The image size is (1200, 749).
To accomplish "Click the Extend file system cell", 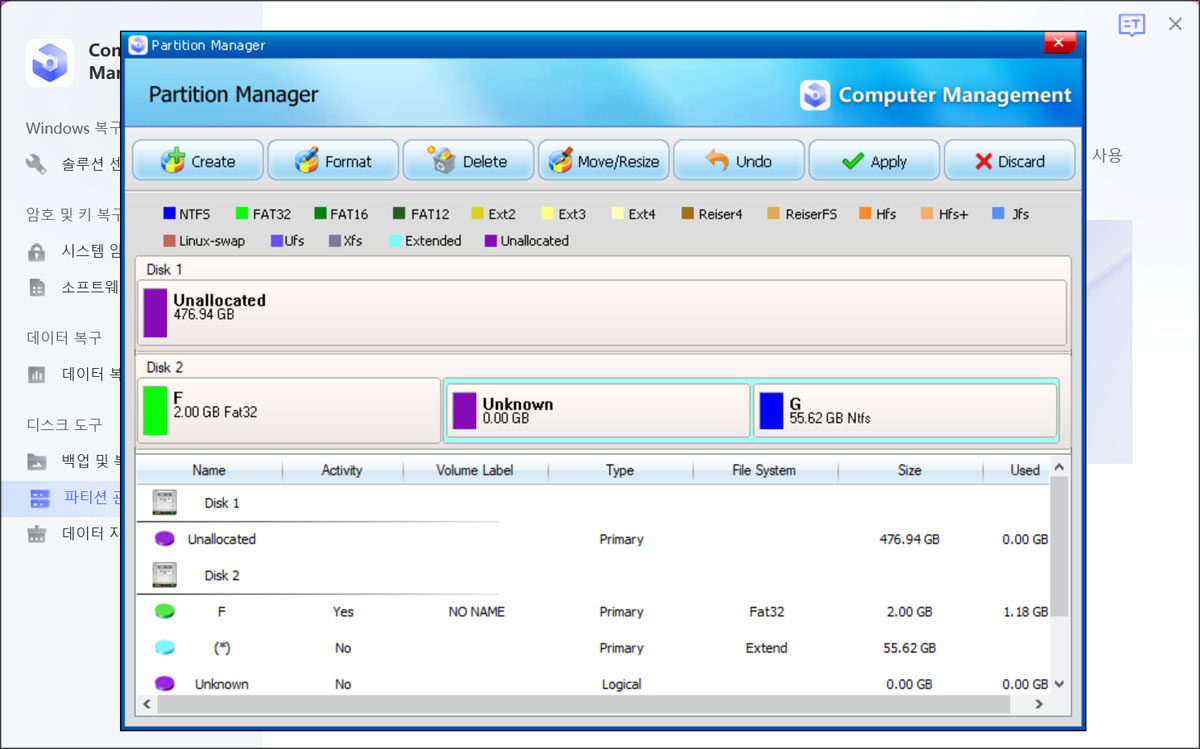I will point(766,648).
